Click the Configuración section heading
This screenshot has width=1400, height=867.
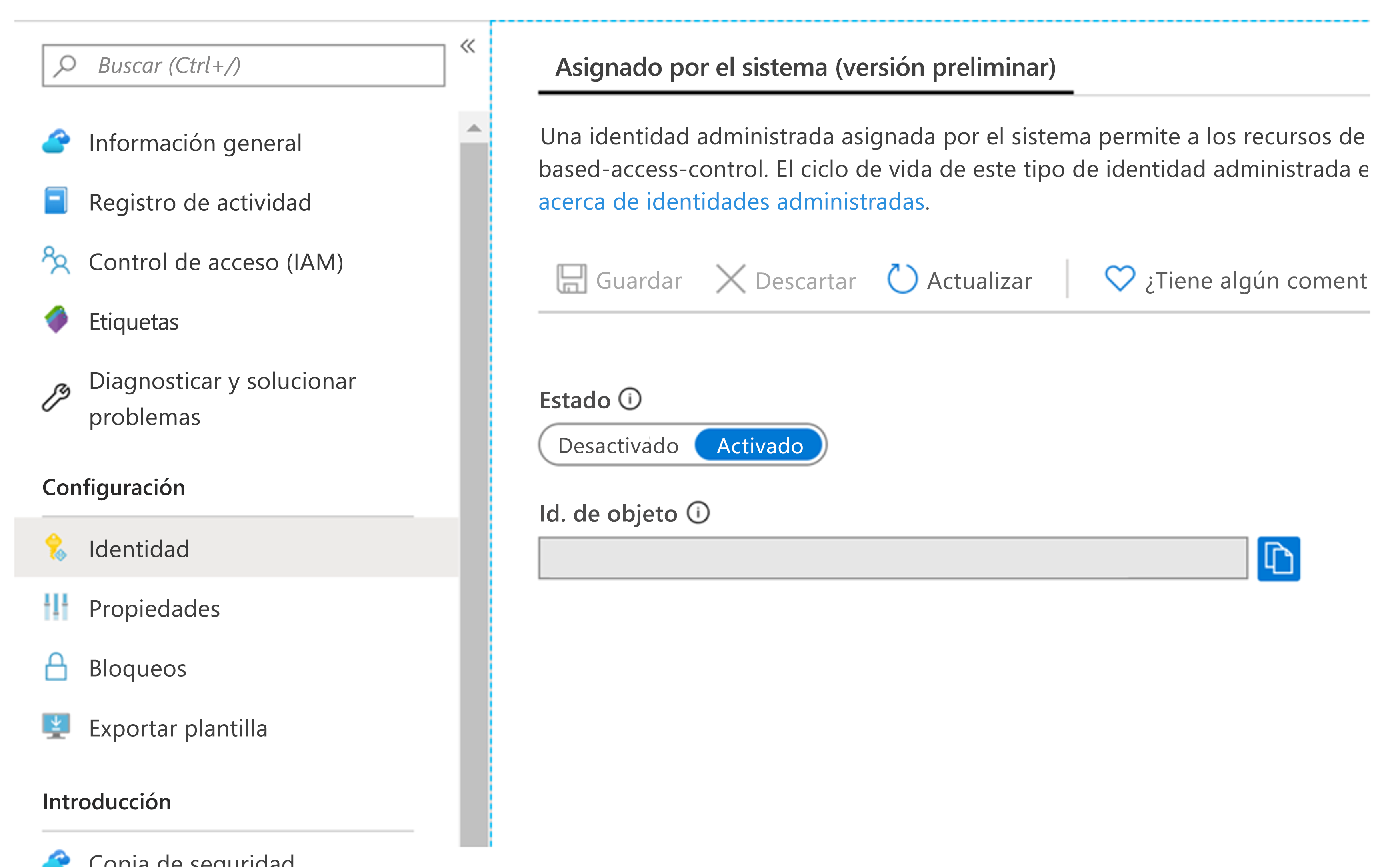tap(114, 487)
